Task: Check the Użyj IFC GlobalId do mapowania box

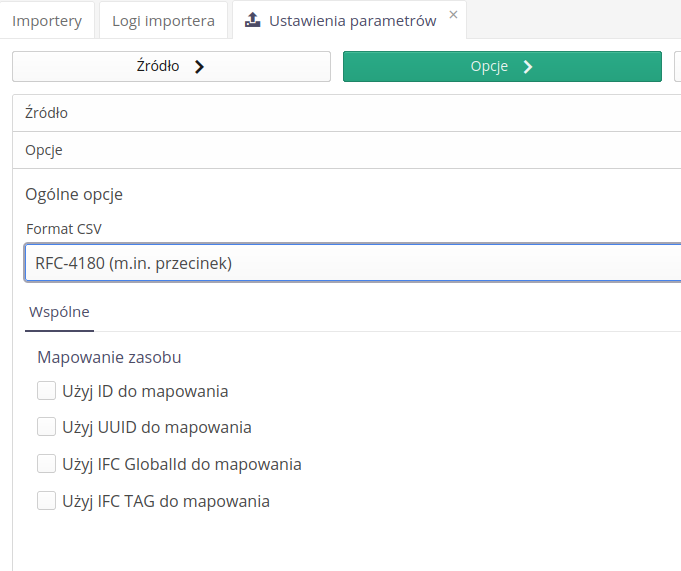Action: pyautogui.click(x=46, y=464)
